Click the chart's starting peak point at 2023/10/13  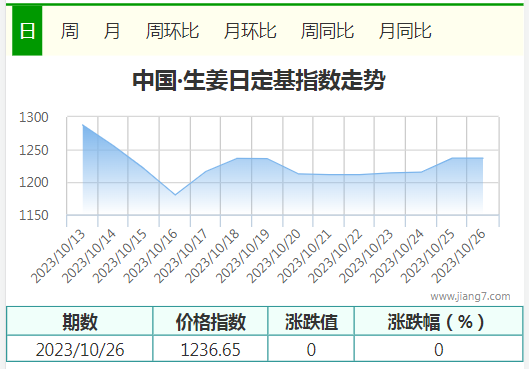coord(83,125)
